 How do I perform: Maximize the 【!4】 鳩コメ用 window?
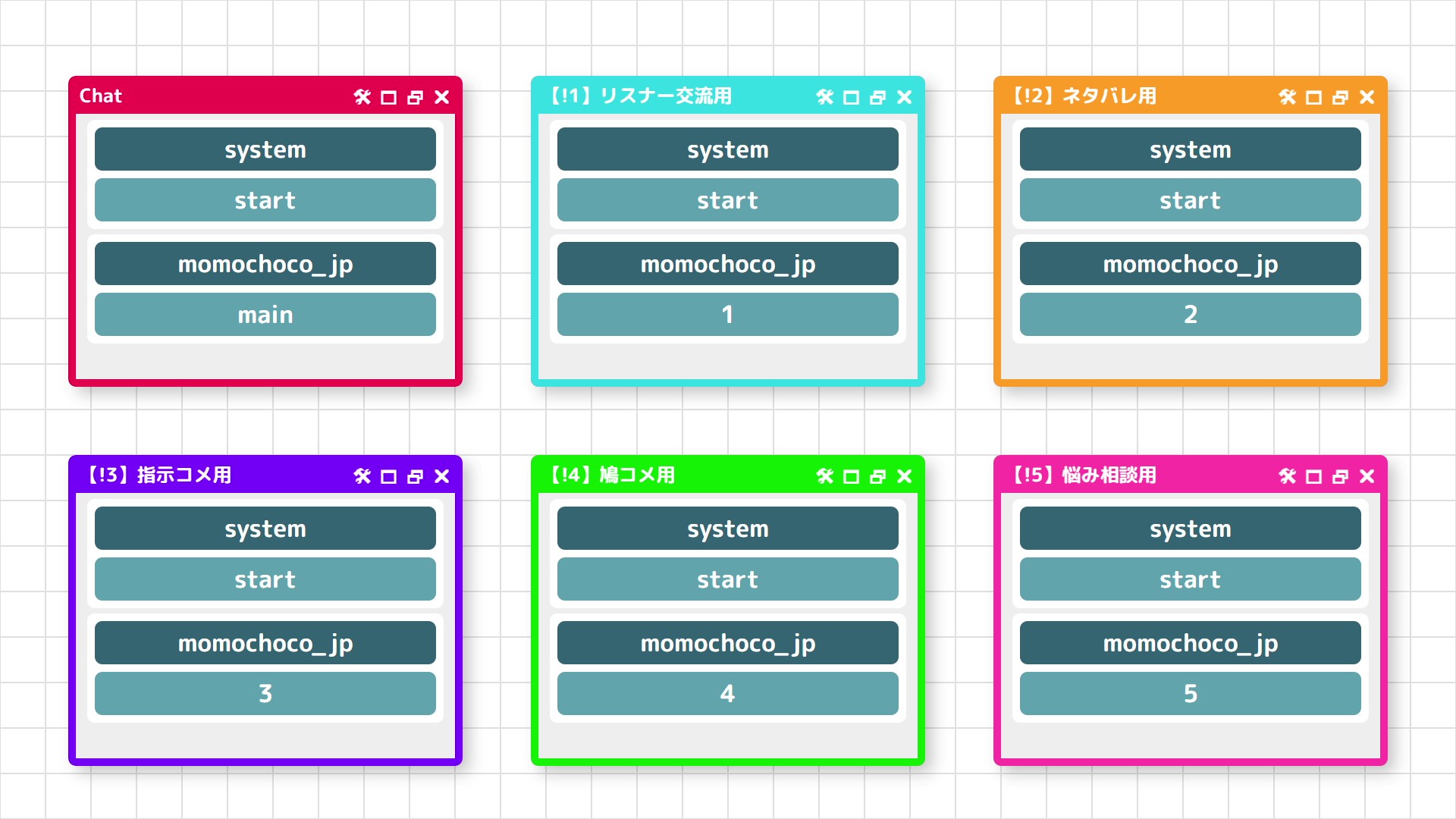852,476
